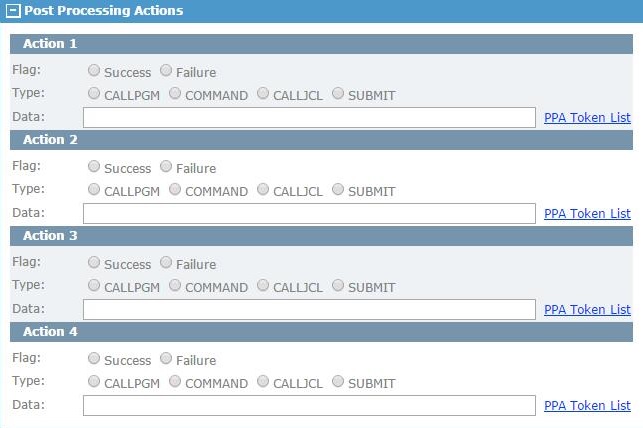Viewport: 643px width, 428px height.
Task: Select Failure flag for Action 1
Action: [166, 71]
